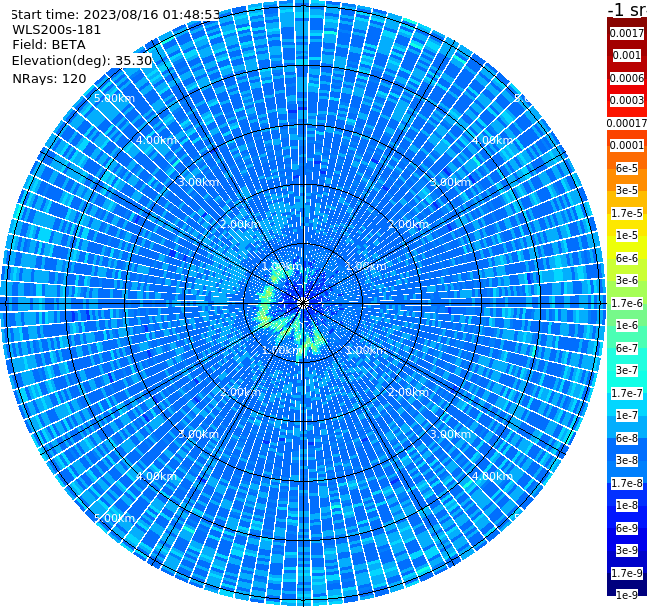The width and height of the screenshot is (647, 607).
Task: Select the 3e-5 colorbar tick label
Action: (x=627, y=190)
